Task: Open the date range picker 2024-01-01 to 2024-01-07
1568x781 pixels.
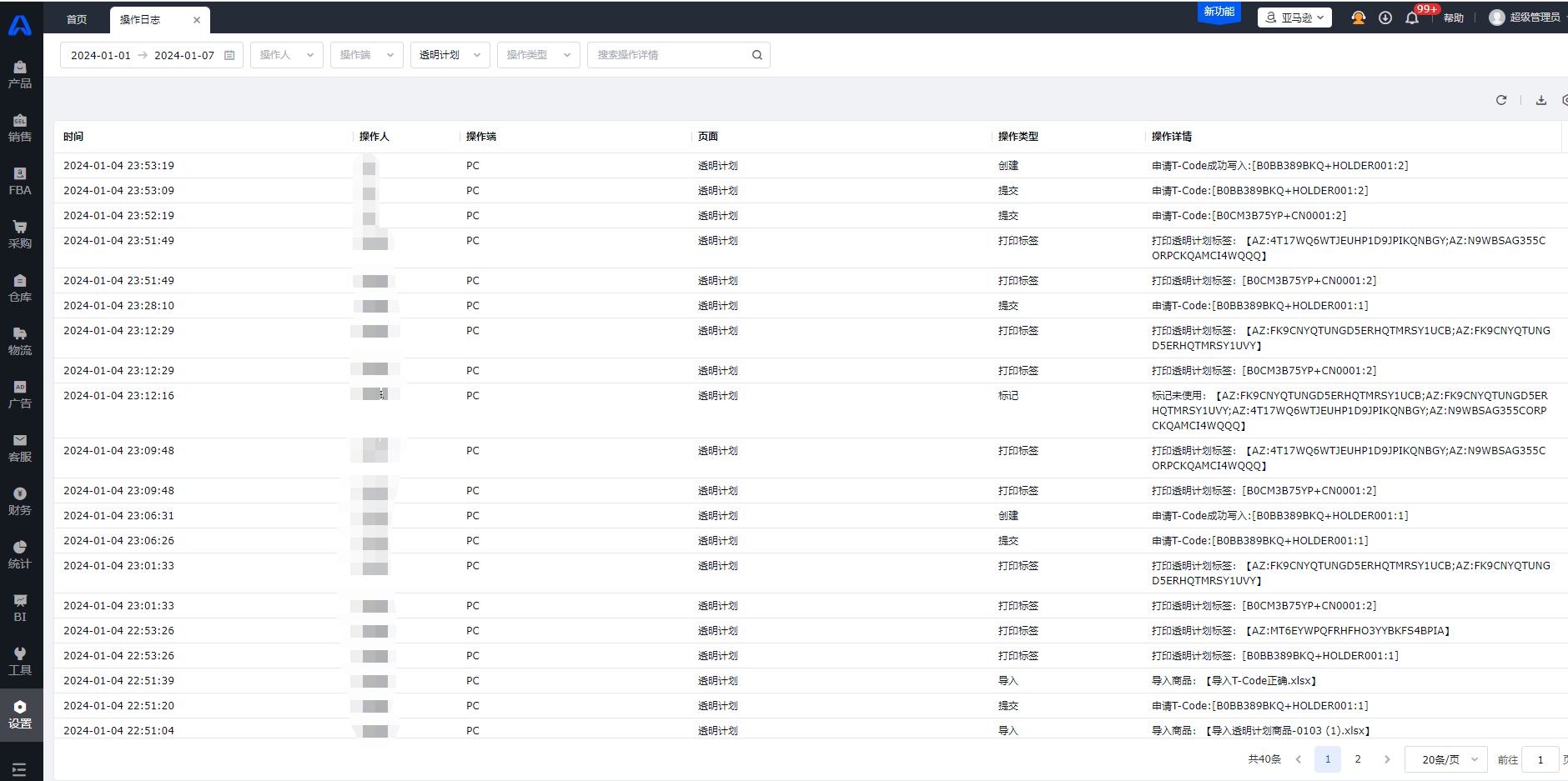Action: [x=151, y=55]
